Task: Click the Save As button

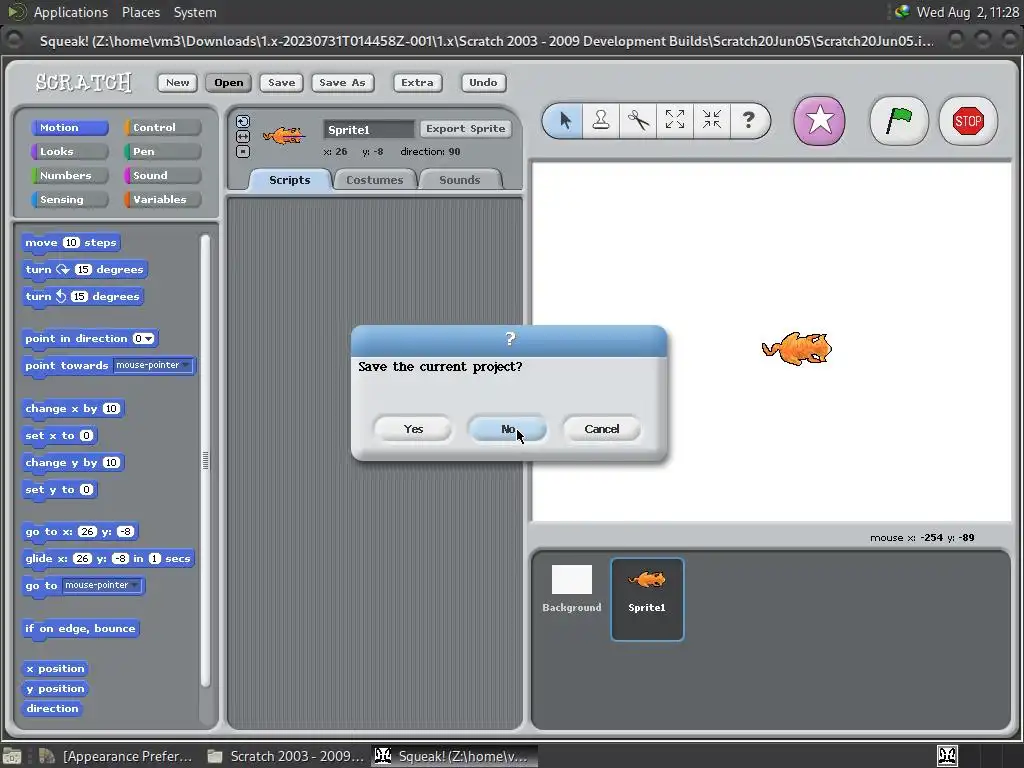Action: 342,82
